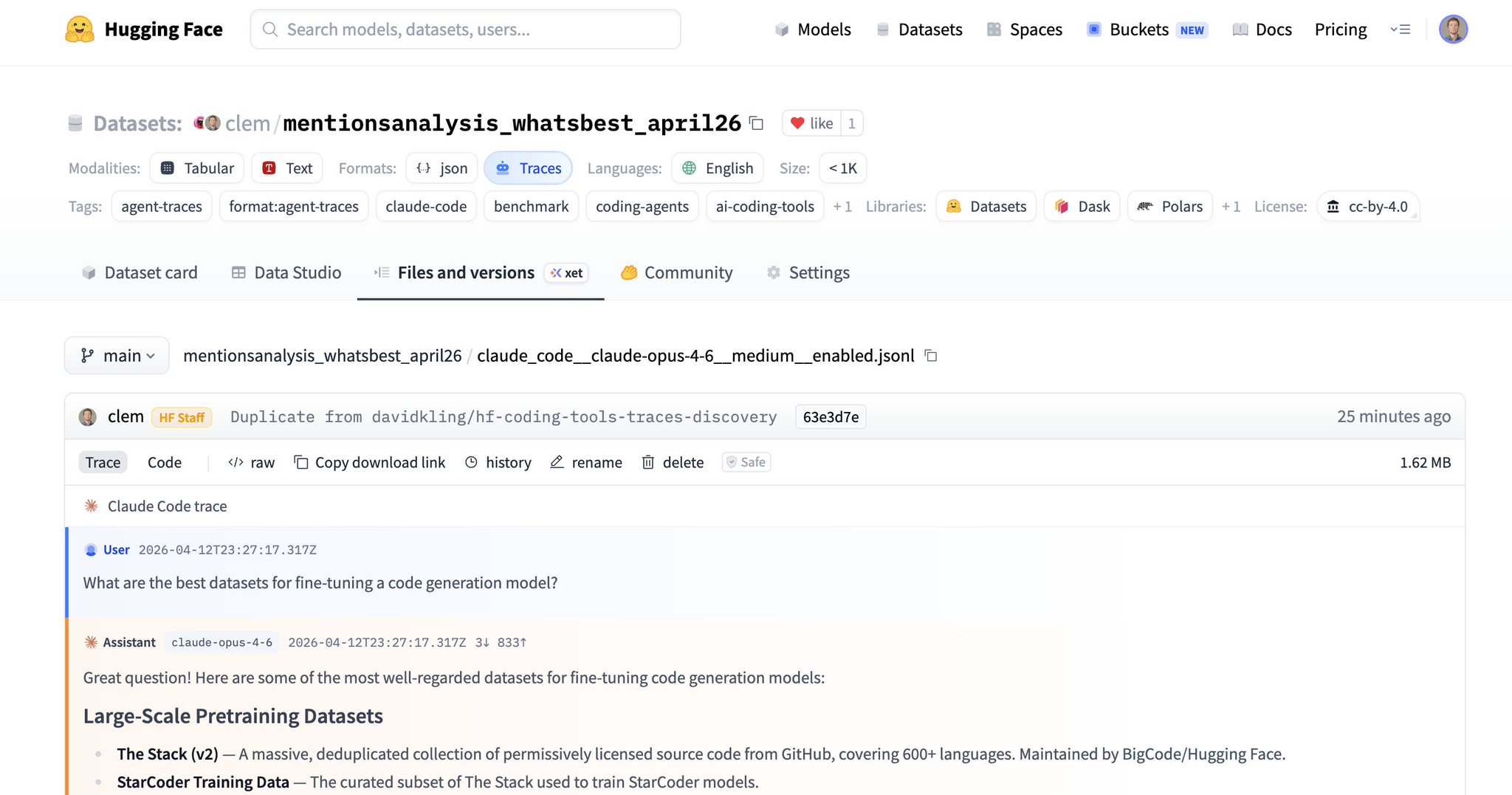Click the benchmark tag
Viewport: 1512px width, 795px height.
532,207
